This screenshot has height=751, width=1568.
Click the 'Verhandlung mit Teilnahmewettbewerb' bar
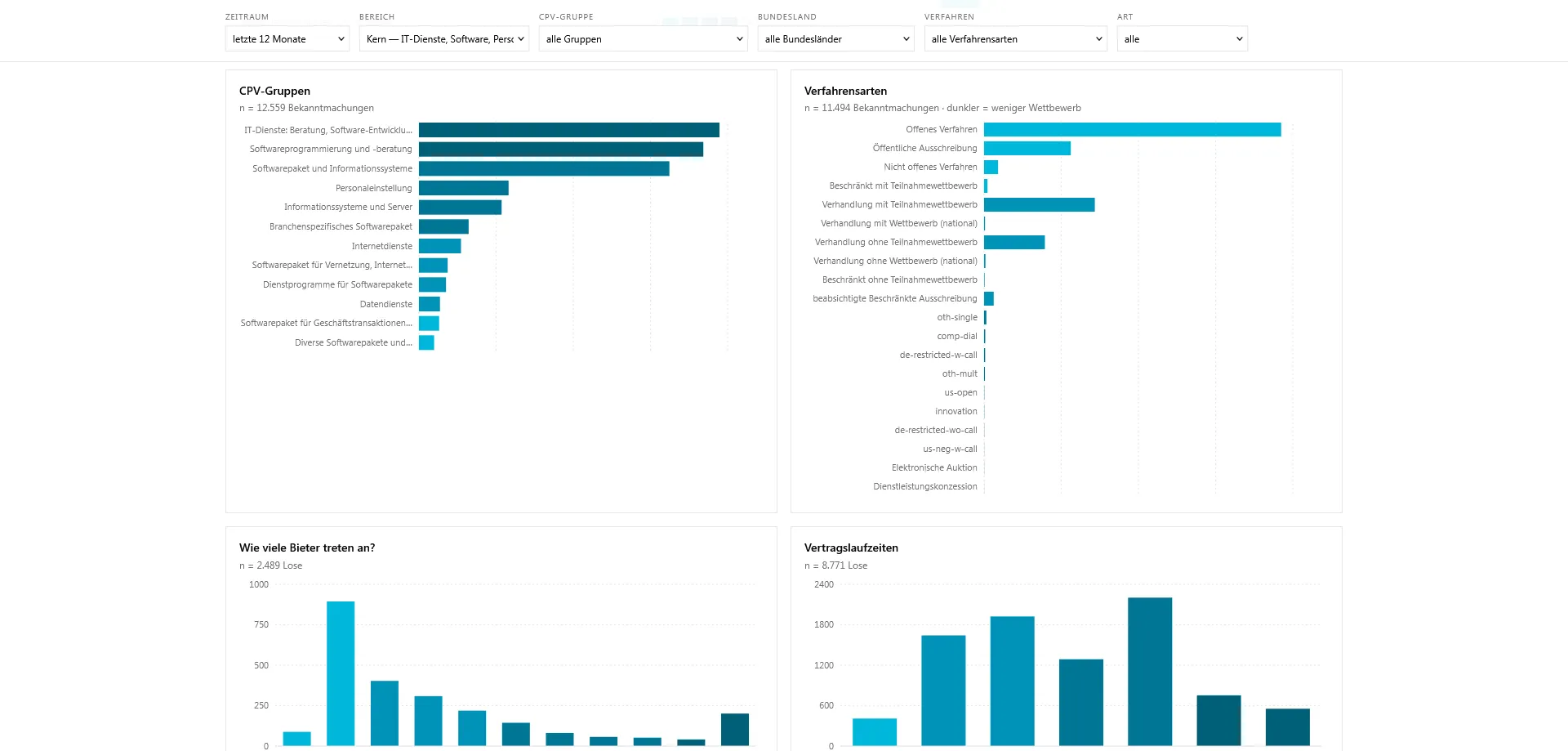(1040, 204)
